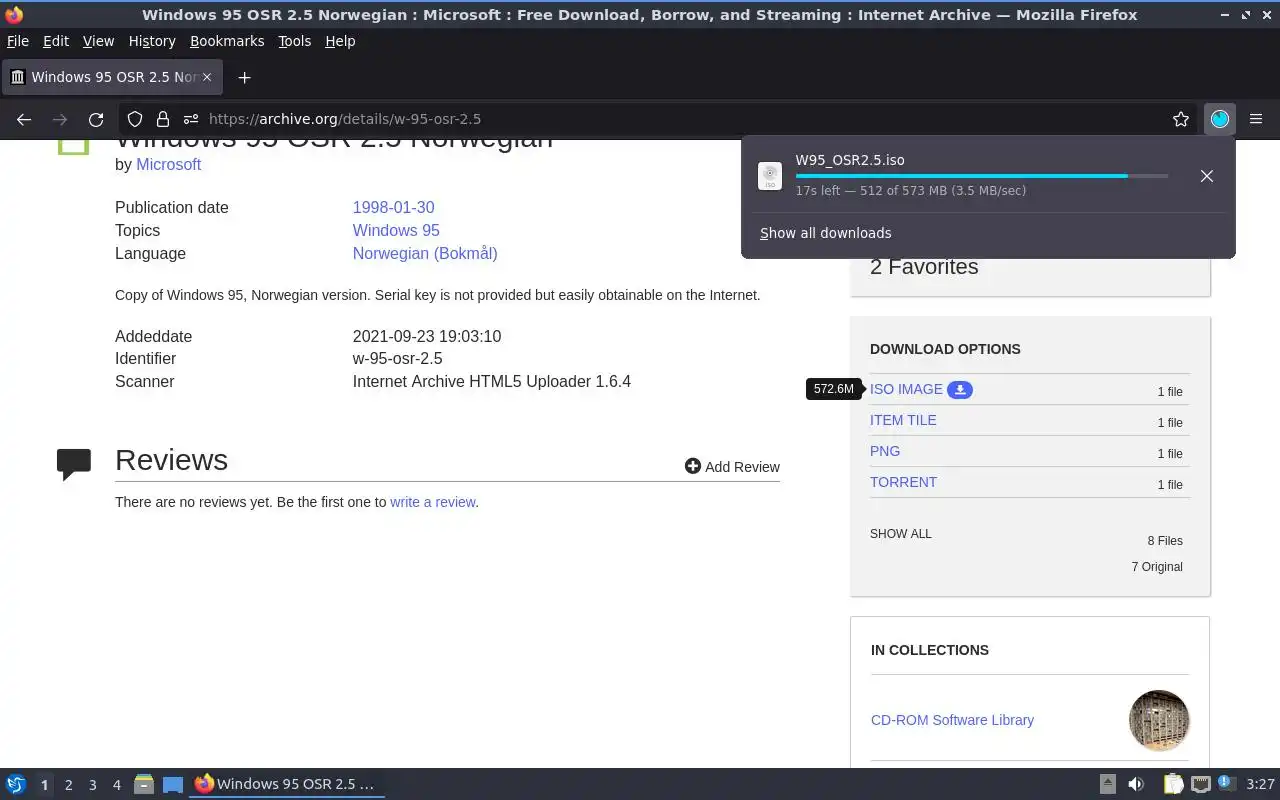Screen dimensions: 1280x800
Task: Click the W95_OSR2.5.iso file icon in downloads
Action: click(770, 176)
